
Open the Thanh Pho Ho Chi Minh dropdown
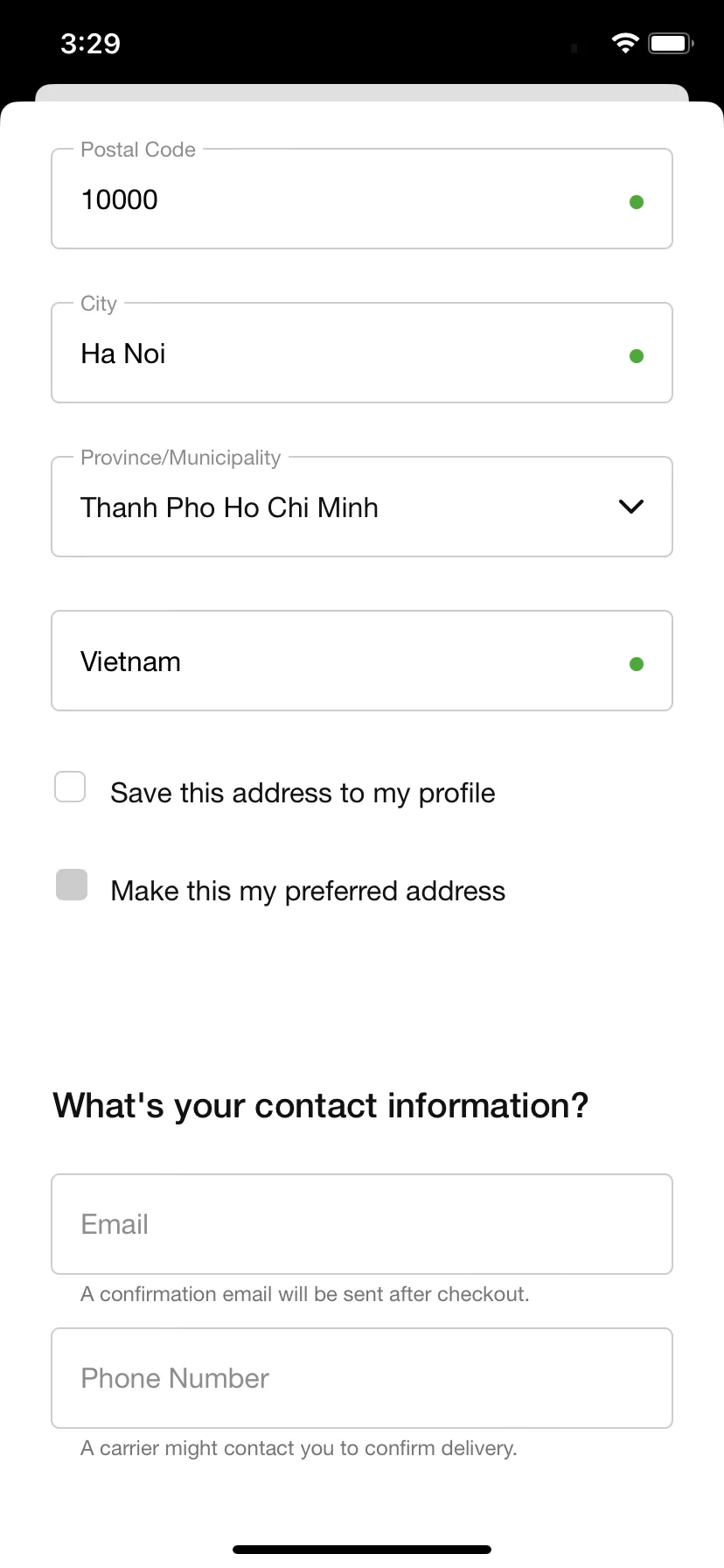pos(362,507)
